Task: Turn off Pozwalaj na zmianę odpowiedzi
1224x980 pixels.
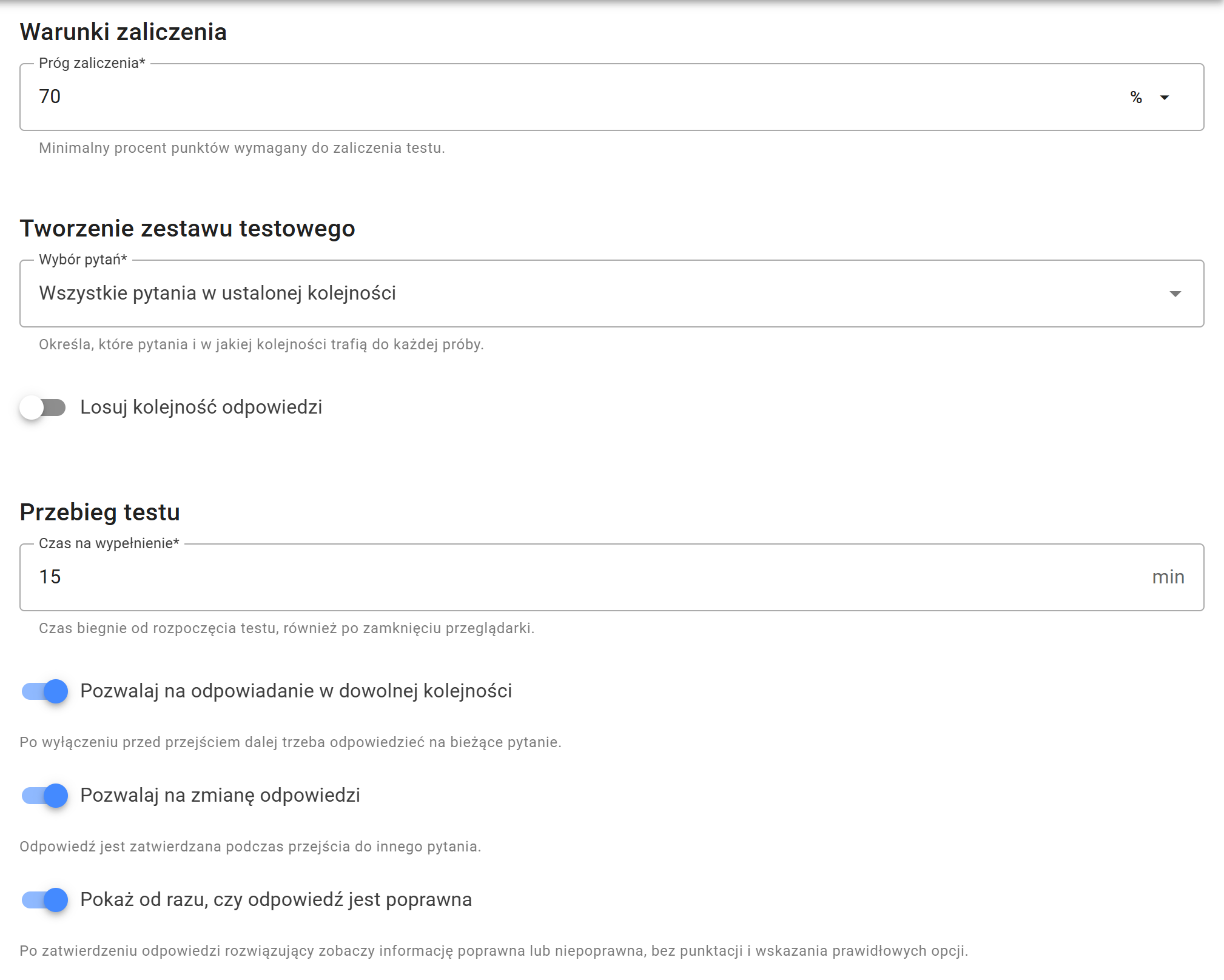Action: (44, 796)
